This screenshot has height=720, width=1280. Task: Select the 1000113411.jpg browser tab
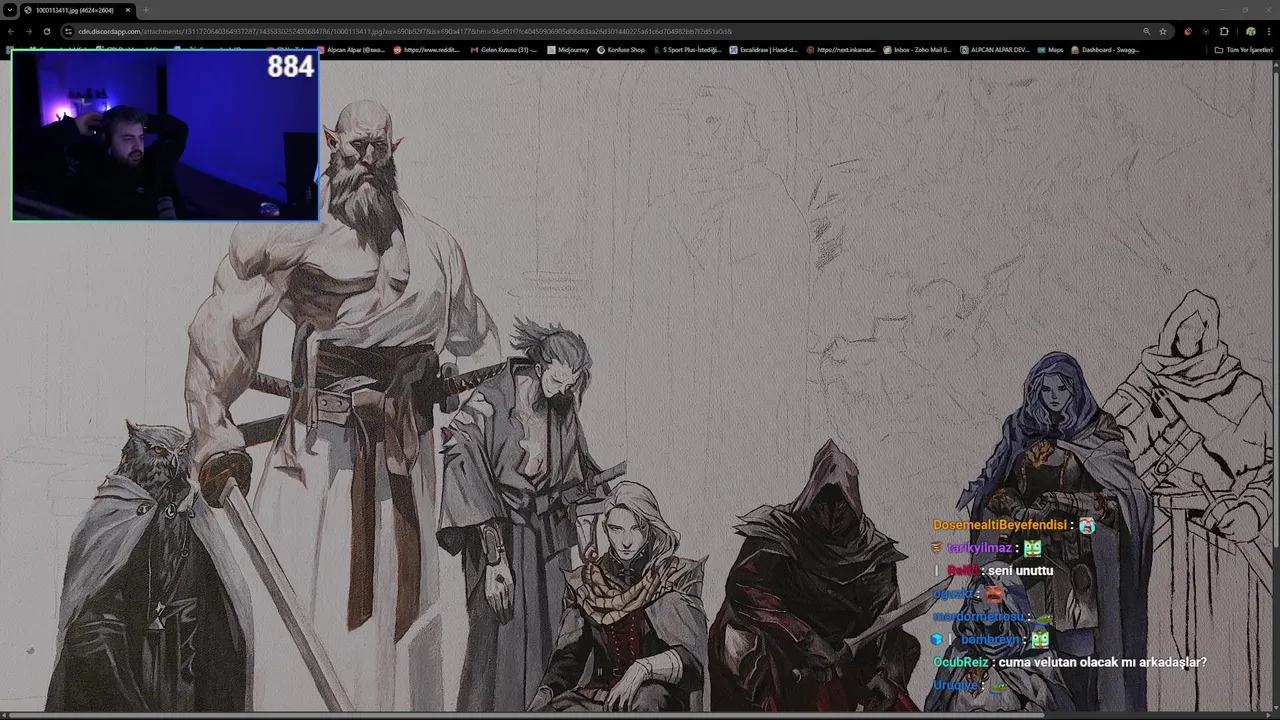pos(78,10)
